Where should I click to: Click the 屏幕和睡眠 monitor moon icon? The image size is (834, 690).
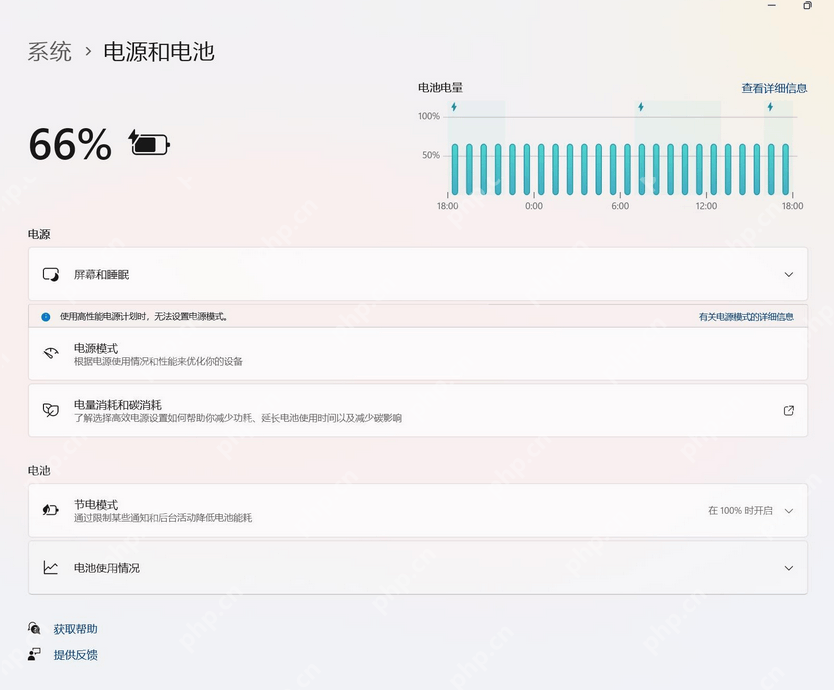point(51,275)
